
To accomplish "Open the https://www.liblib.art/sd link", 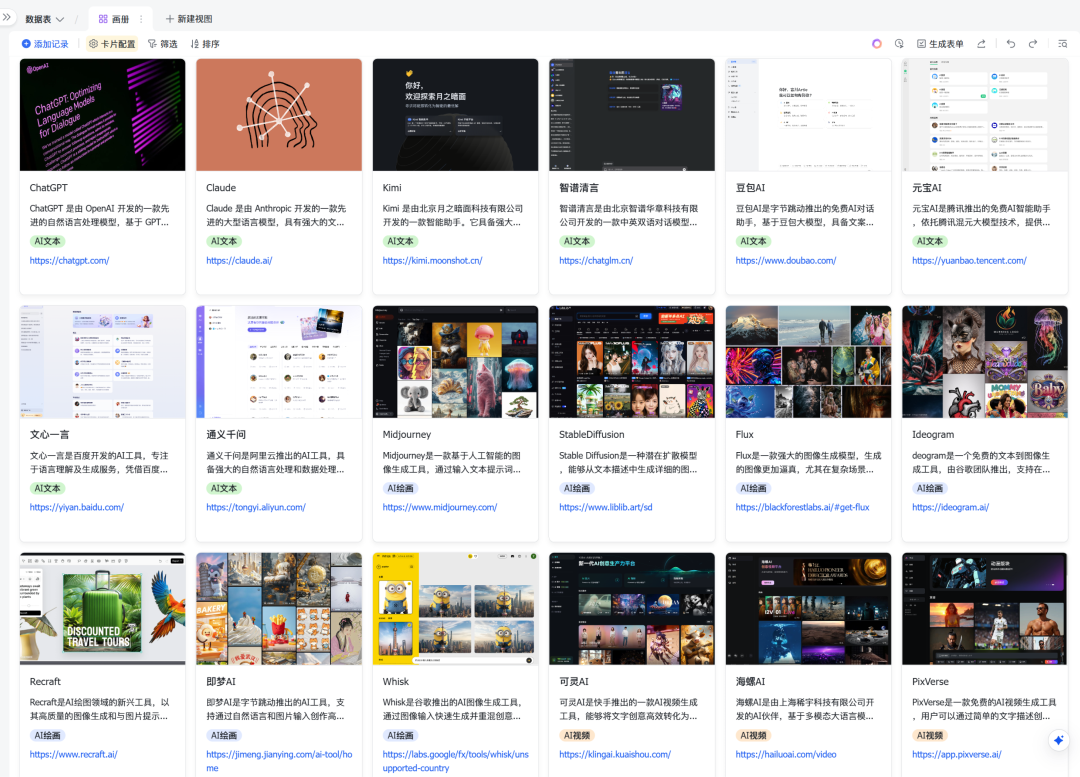I will coord(605,507).
